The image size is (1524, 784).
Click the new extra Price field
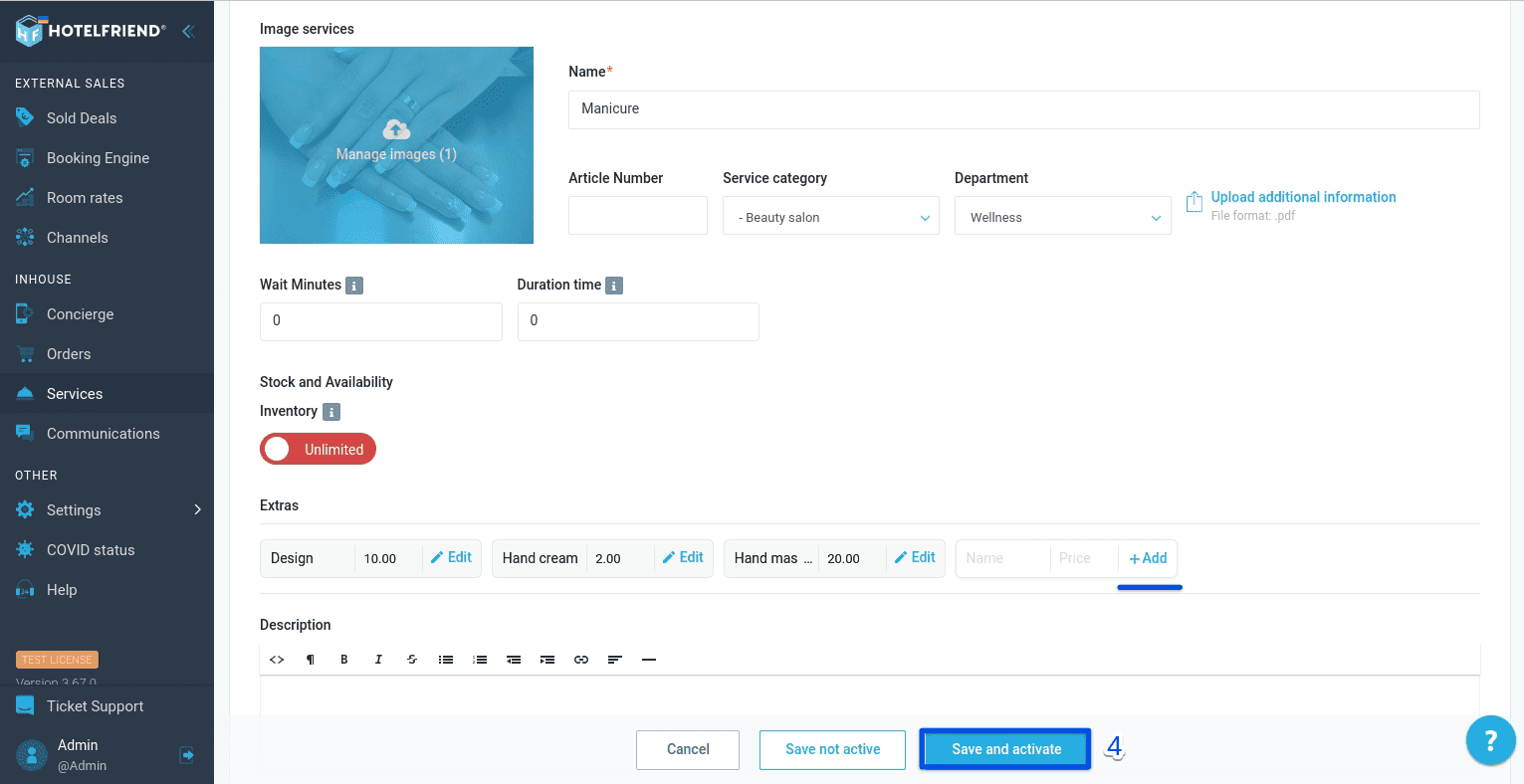click(x=1084, y=558)
